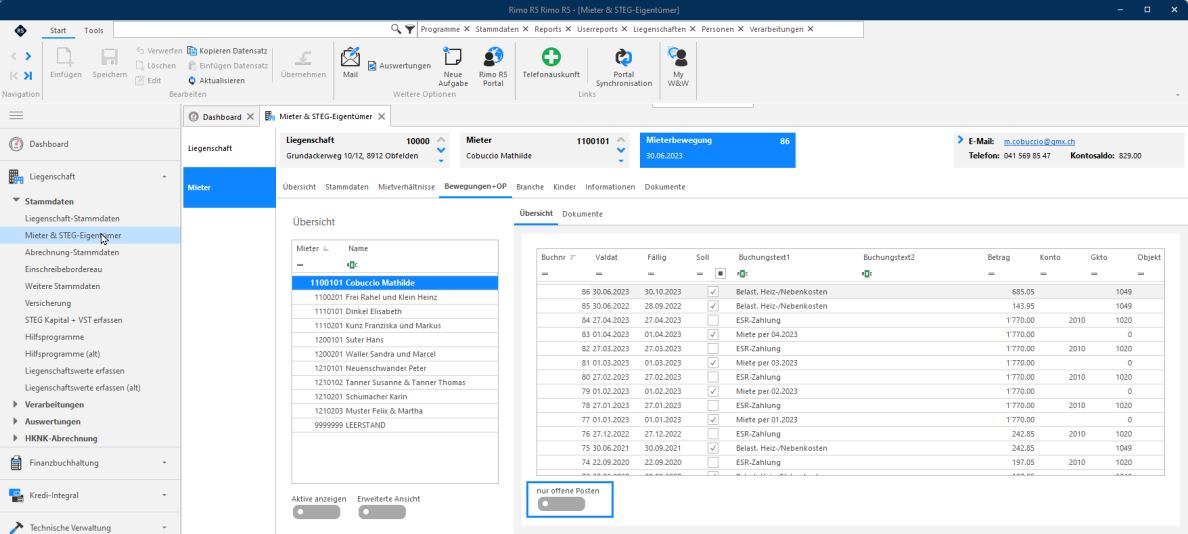Toggle the Aktive anzeigen switch
Viewport: 1188px width, 534px height.
tap(315, 512)
